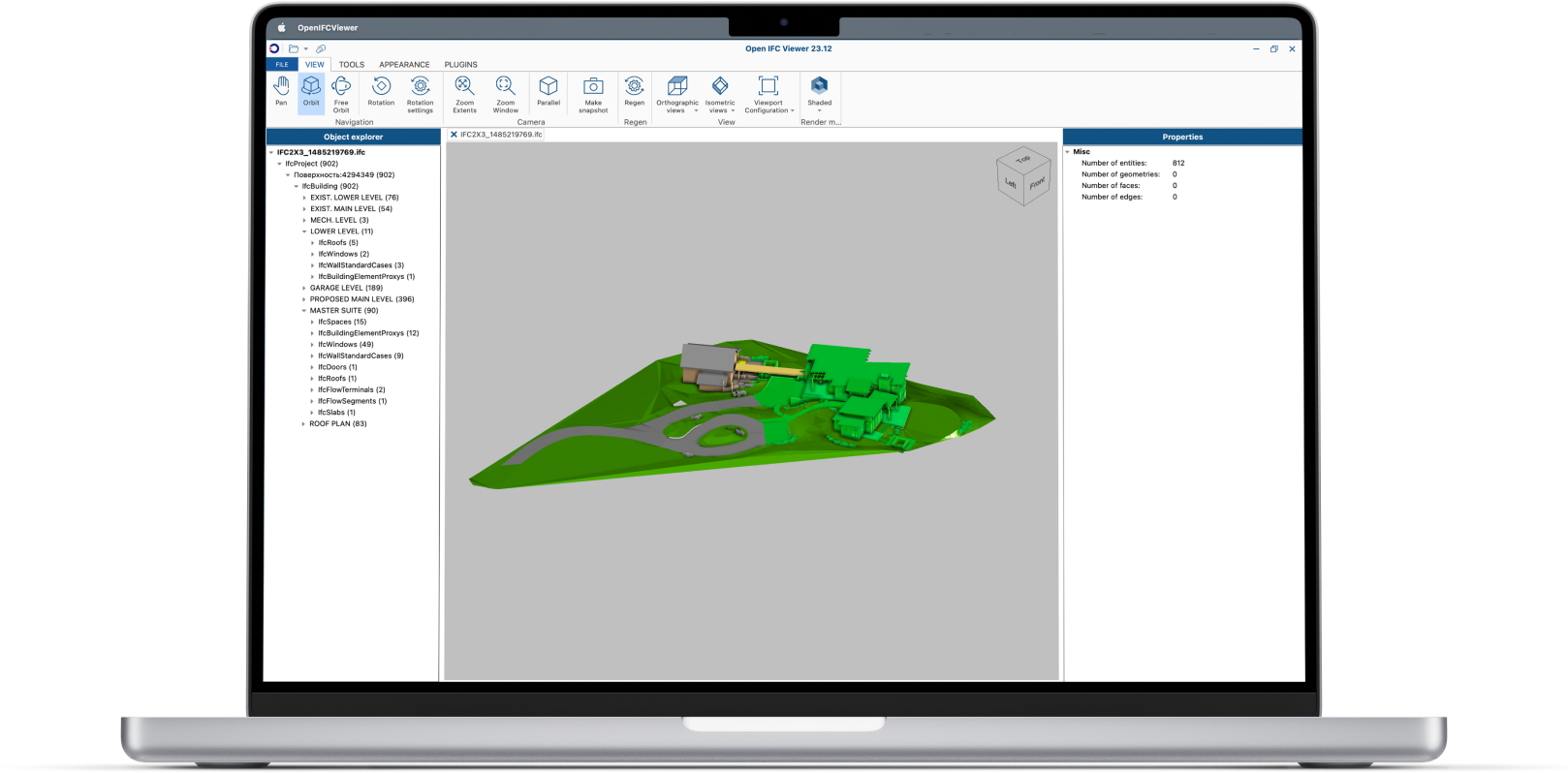Click the Number of entities value 812

pyautogui.click(x=1178, y=164)
